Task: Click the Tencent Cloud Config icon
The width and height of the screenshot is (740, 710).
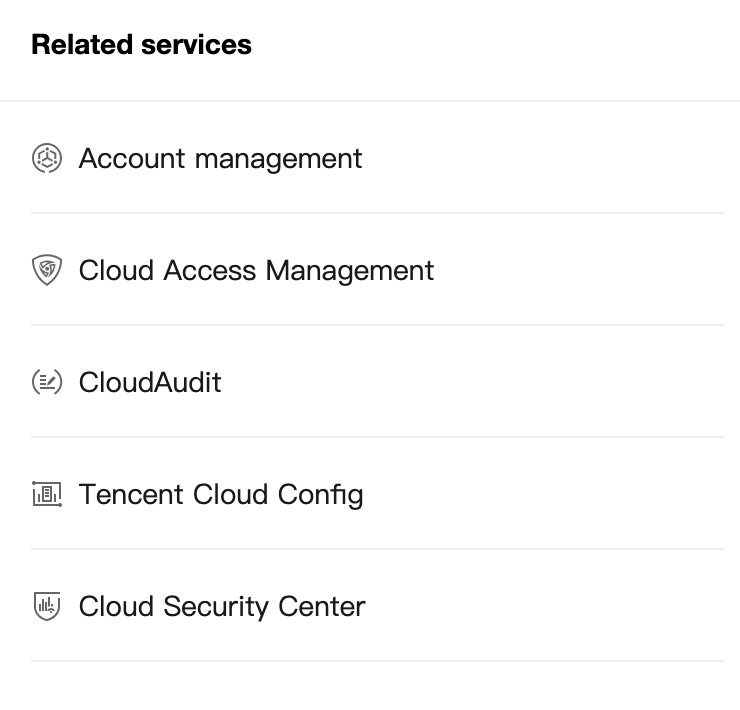Action: coord(47,494)
